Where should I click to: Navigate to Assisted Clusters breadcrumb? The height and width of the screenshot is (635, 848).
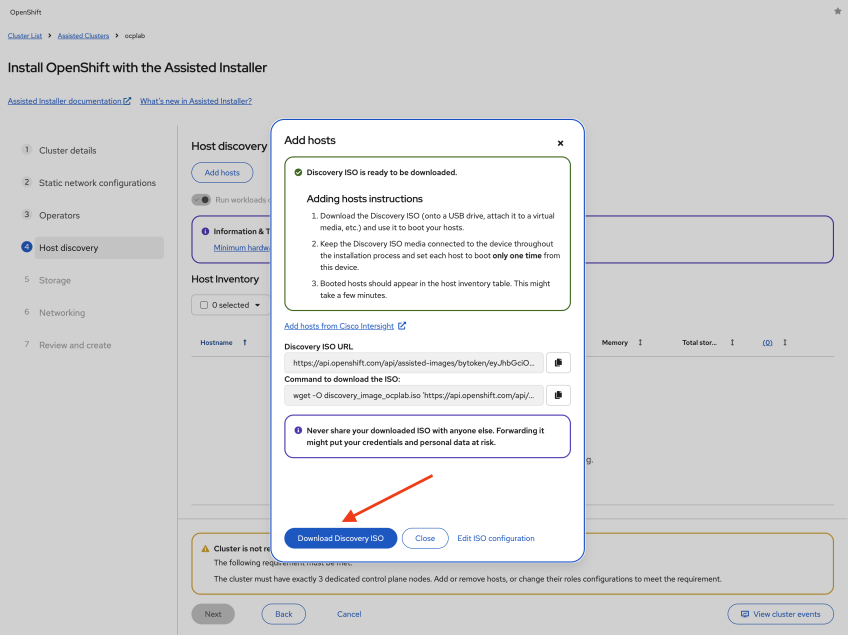click(83, 36)
